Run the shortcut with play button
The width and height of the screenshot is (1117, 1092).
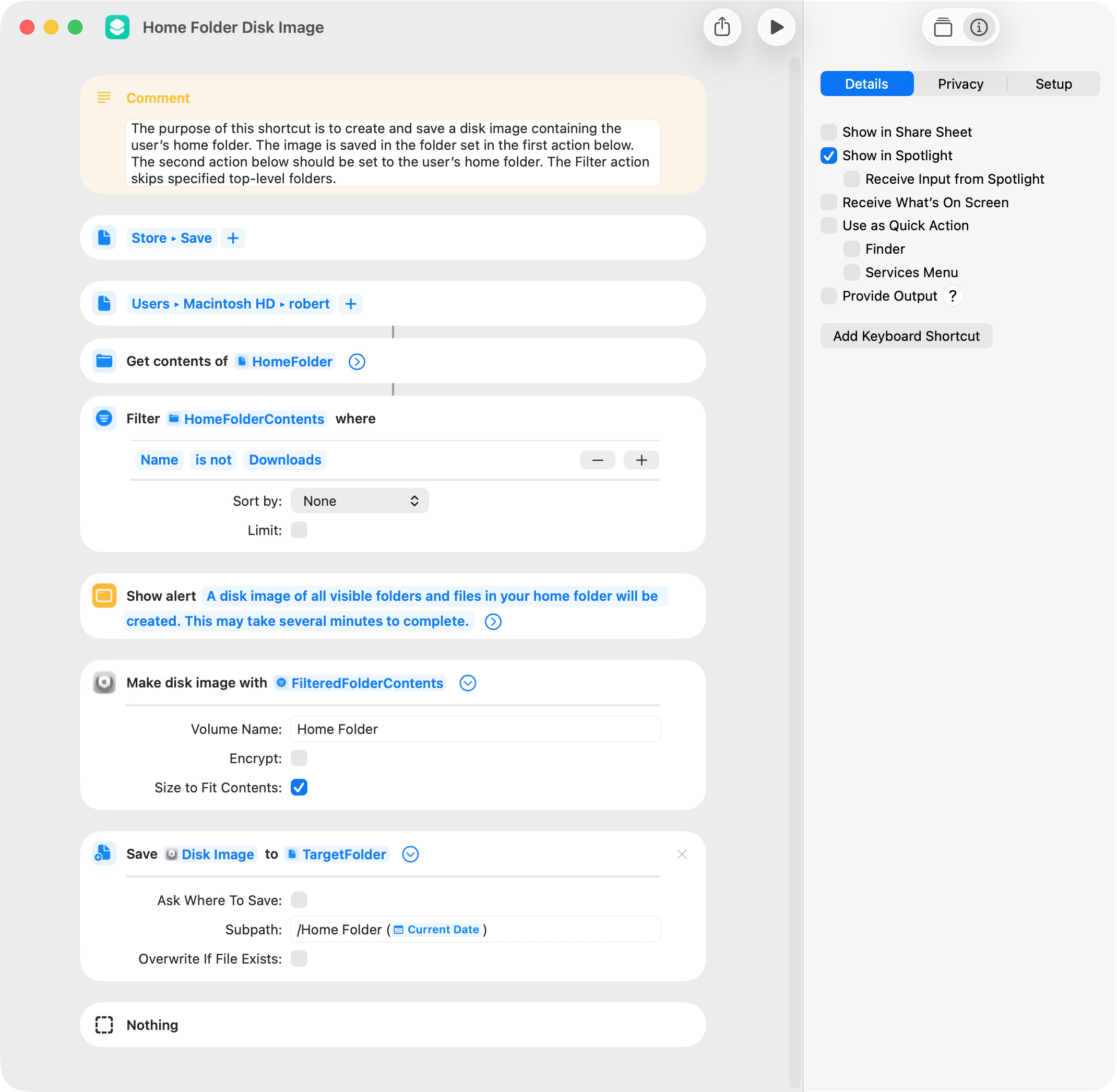point(776,27)
